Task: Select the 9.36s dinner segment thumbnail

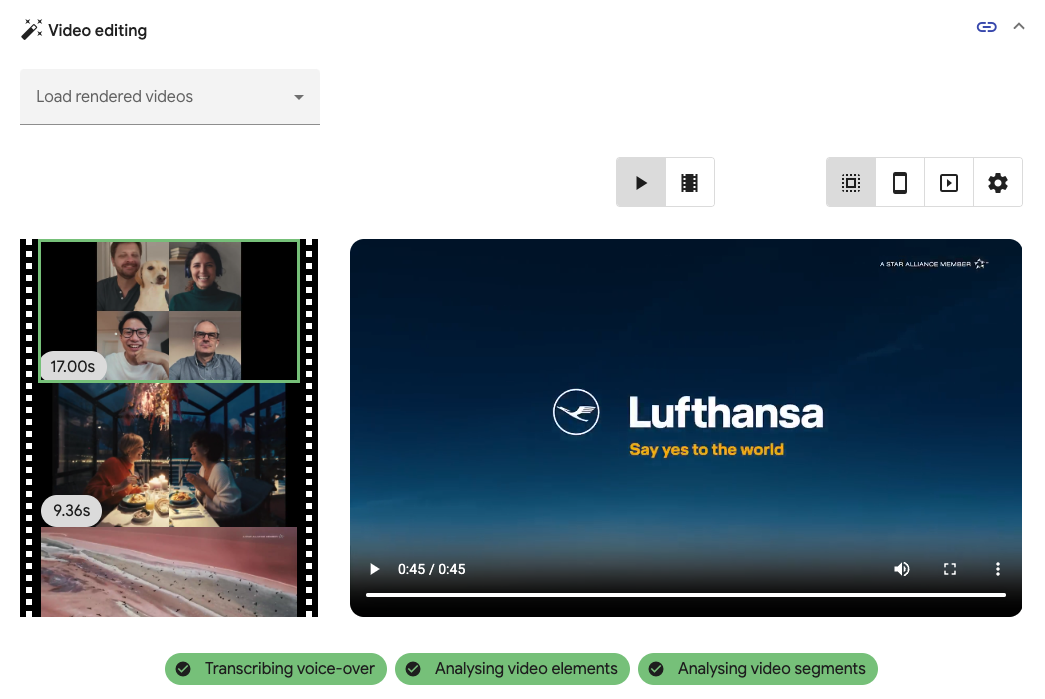Action: tap(169, 455)
